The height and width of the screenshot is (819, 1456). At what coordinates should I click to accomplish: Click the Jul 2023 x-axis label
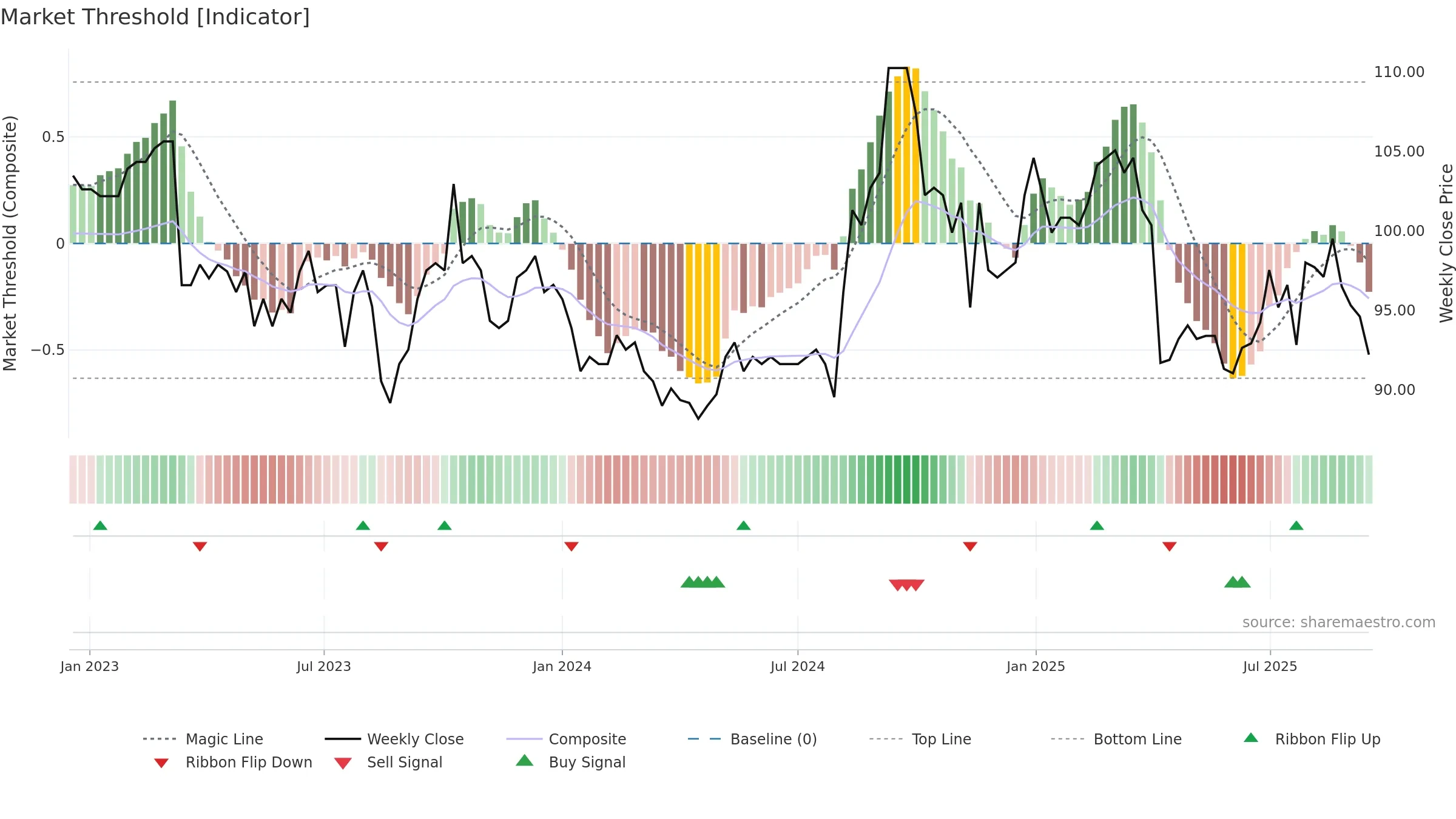[x=324, y=666]
